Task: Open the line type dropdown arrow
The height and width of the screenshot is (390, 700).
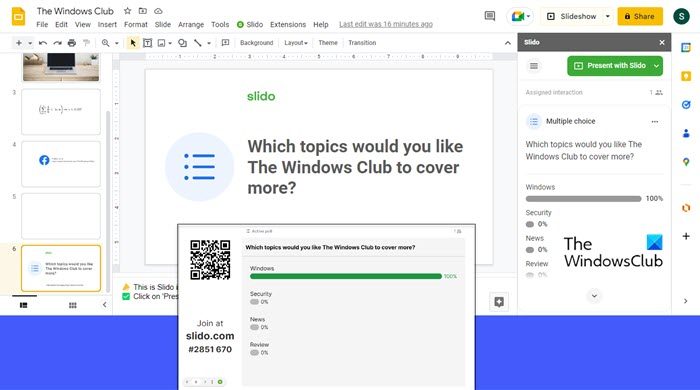Action: point(208,43)
